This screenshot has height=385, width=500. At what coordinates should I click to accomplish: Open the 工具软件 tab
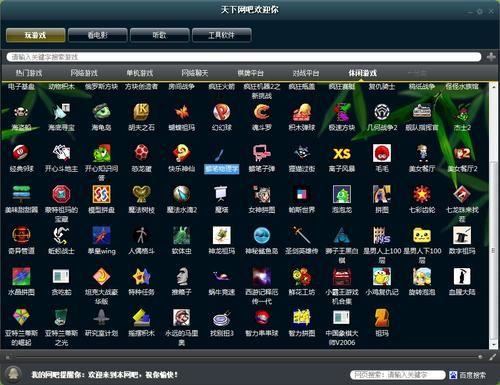[x=221, y=35]
